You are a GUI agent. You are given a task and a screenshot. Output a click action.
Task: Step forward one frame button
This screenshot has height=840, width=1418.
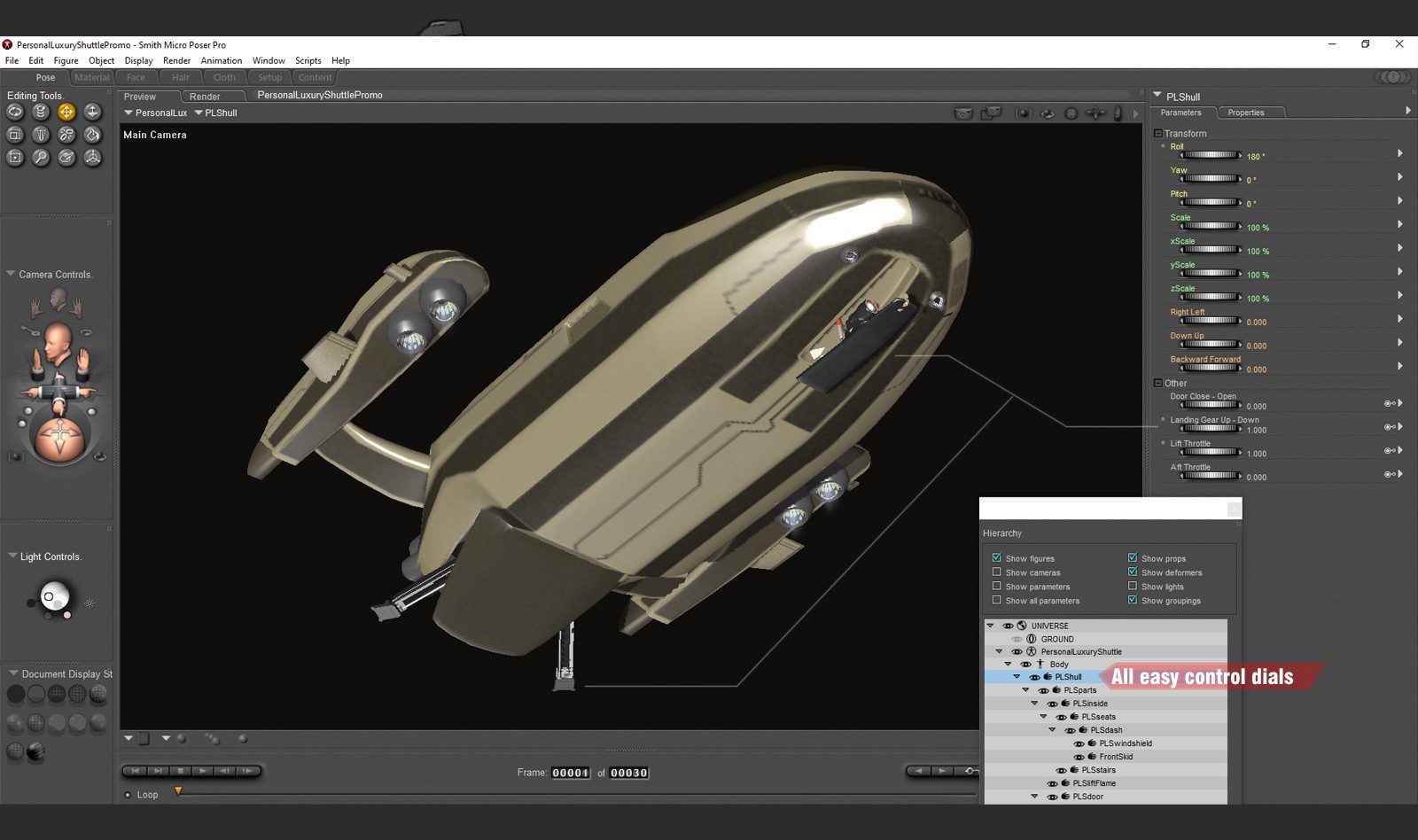tap(247, 771)
